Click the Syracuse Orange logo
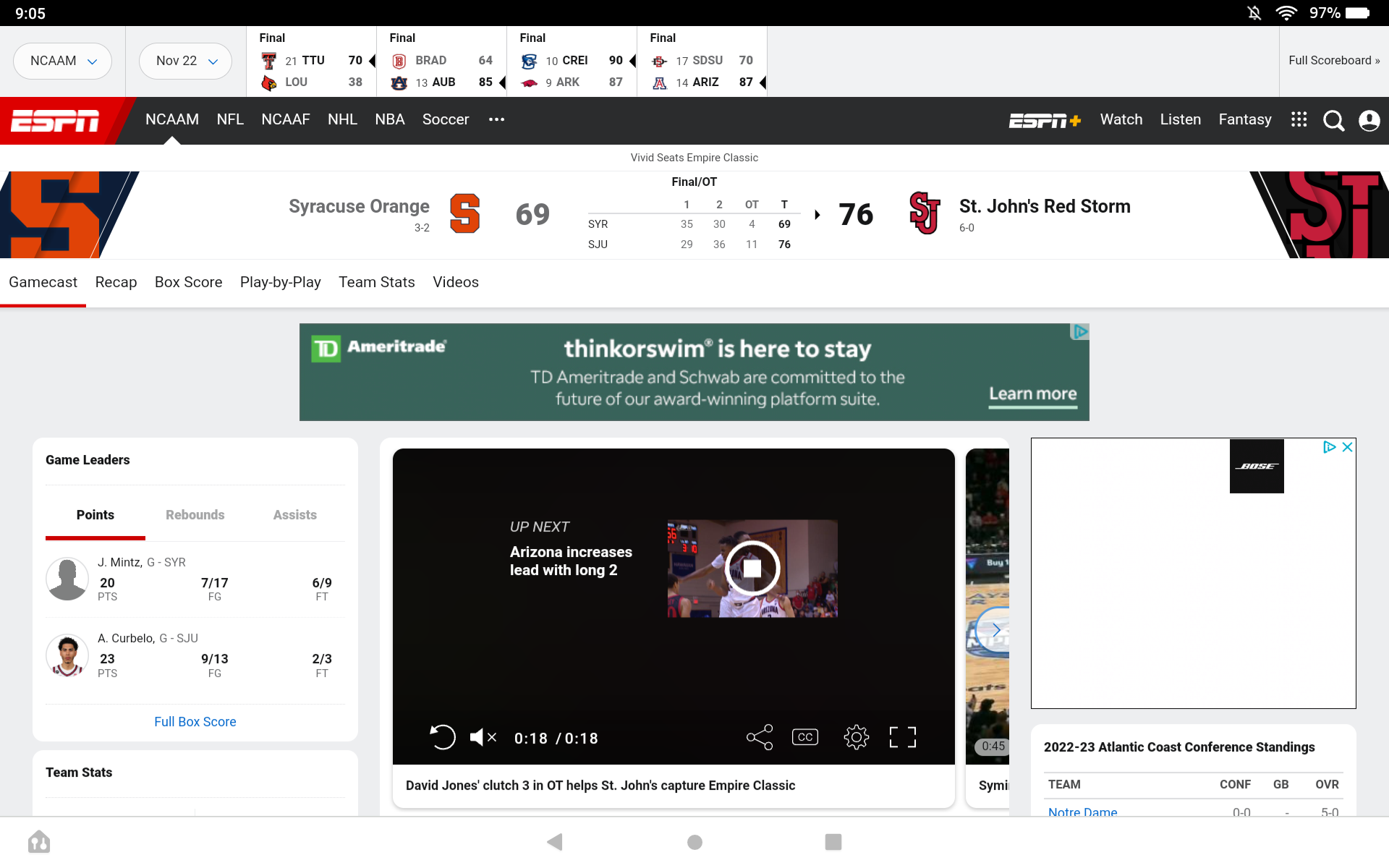The height and width of the screenshot is (868, 1389). tap(464, 214)
